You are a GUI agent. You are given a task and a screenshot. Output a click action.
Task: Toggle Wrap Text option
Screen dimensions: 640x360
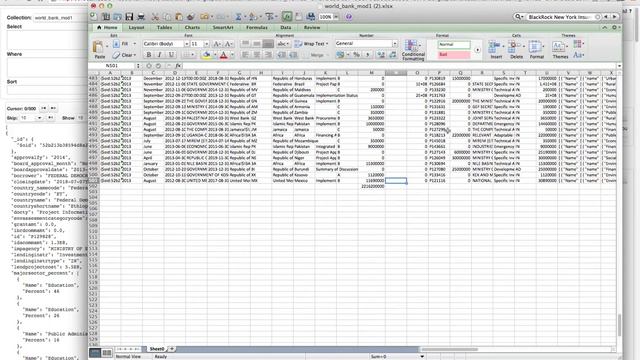[x=311, y=44]
